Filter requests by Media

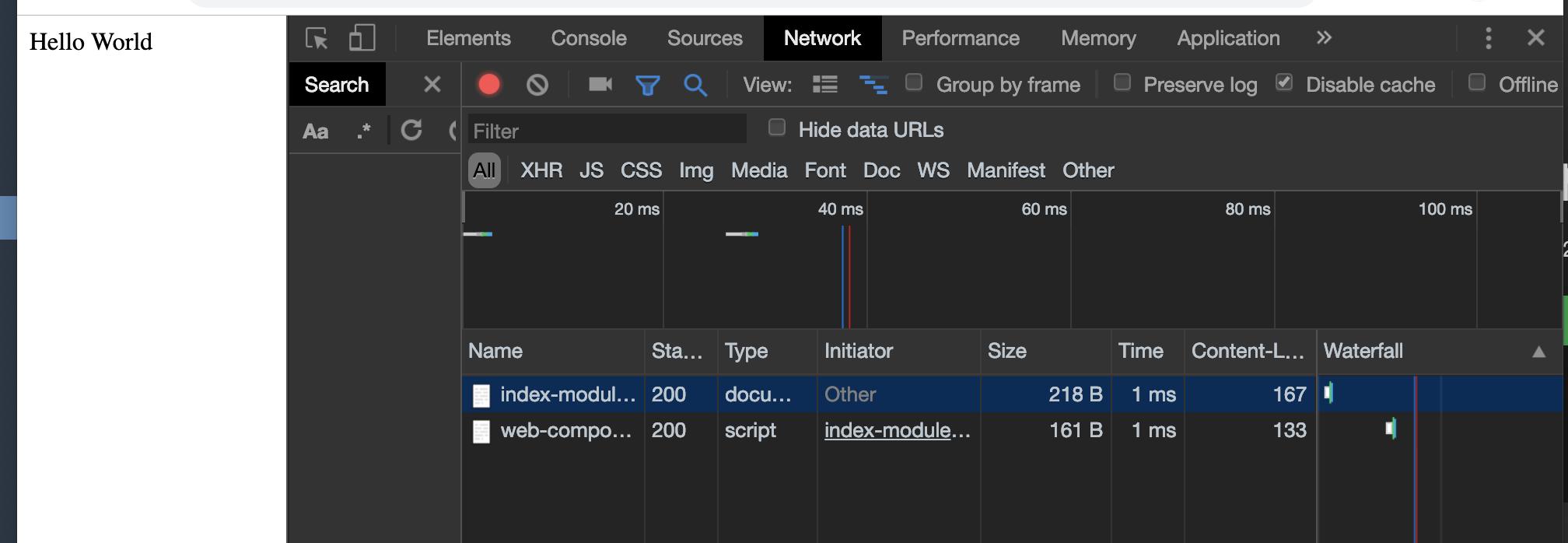click(x=759, y=170)
